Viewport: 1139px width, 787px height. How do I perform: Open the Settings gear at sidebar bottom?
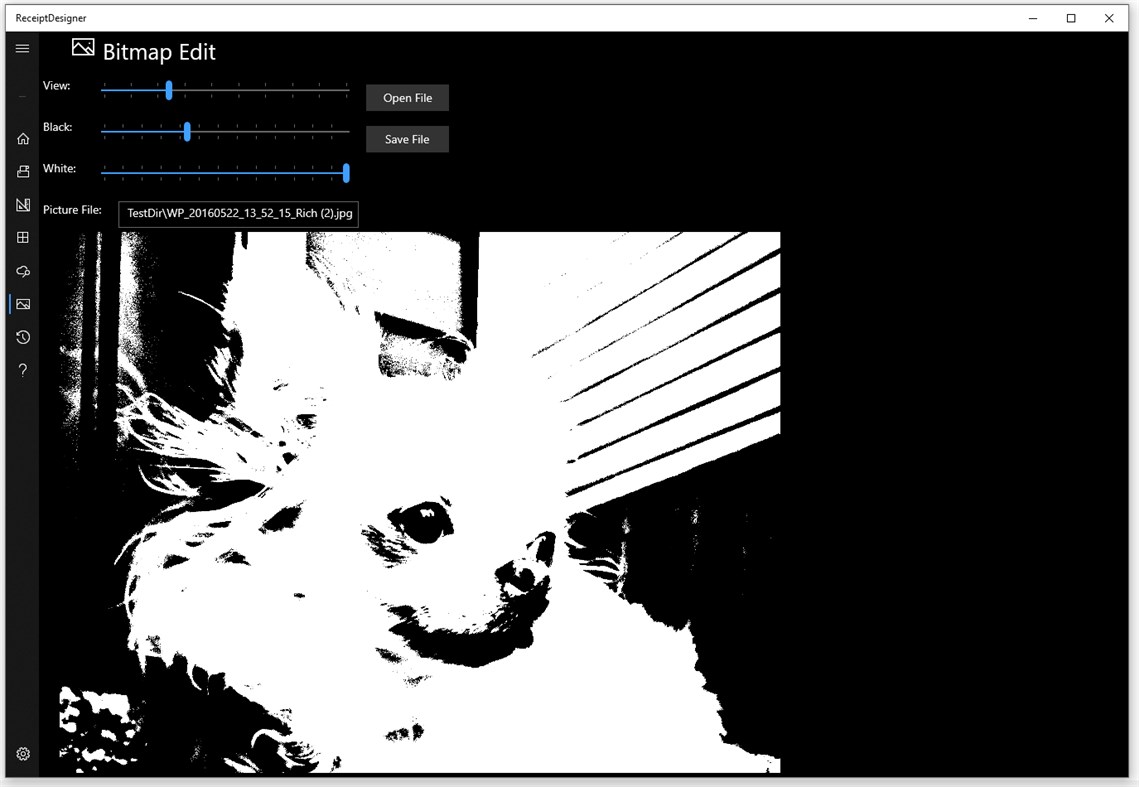[x=22, y=753]
